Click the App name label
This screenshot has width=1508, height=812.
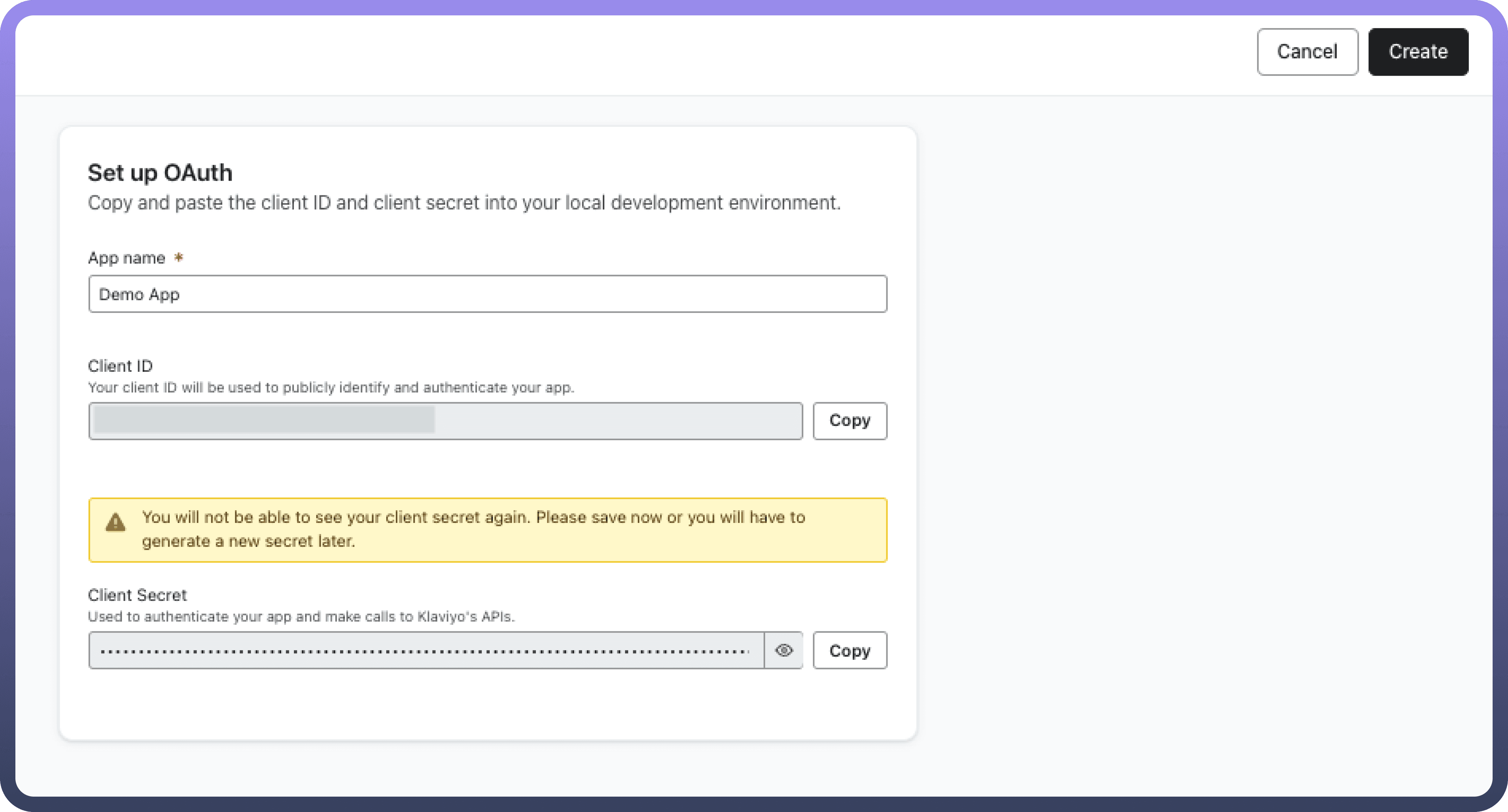click(127, 258)
